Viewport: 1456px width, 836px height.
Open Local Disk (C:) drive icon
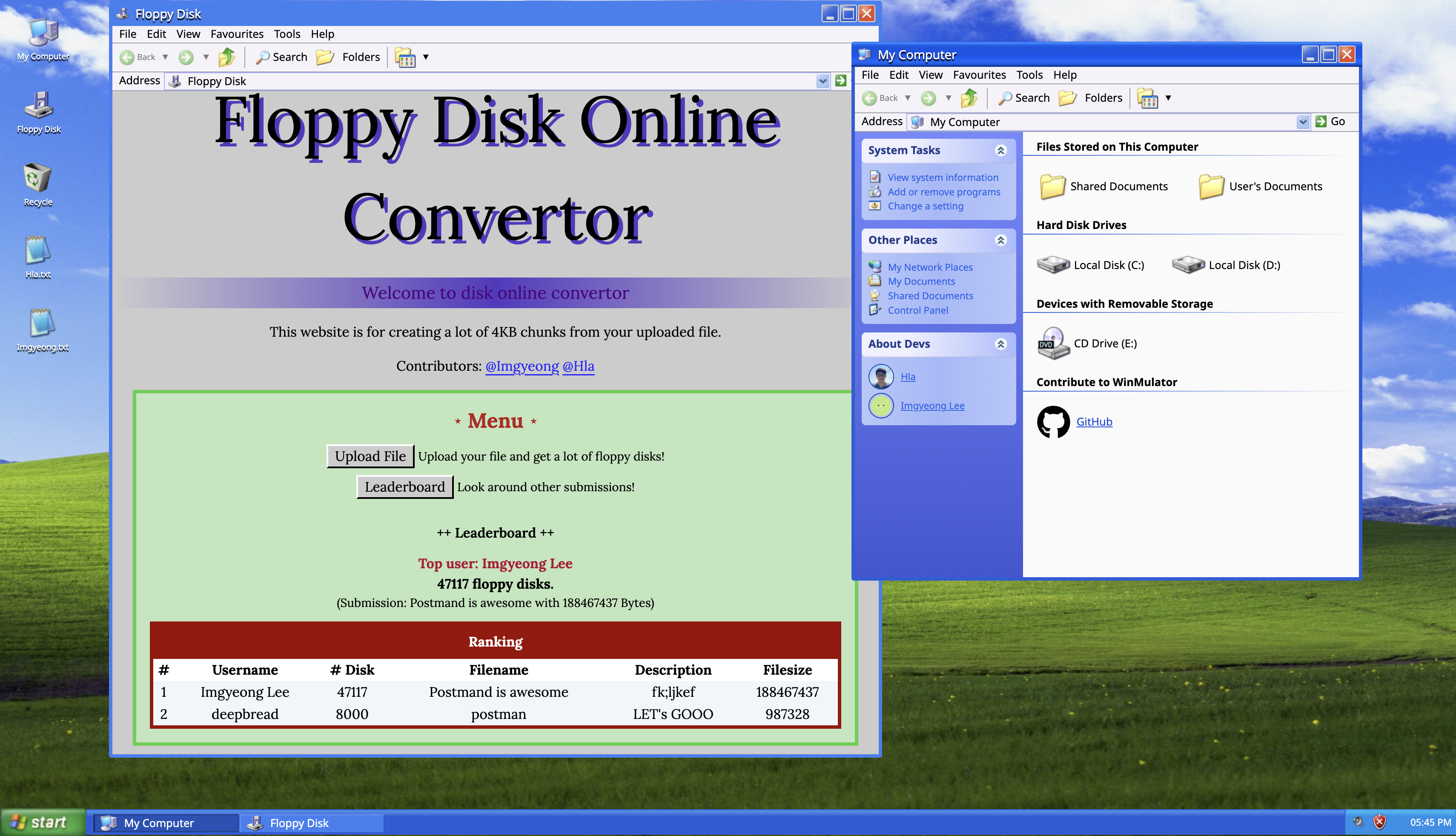[1053, 265]
